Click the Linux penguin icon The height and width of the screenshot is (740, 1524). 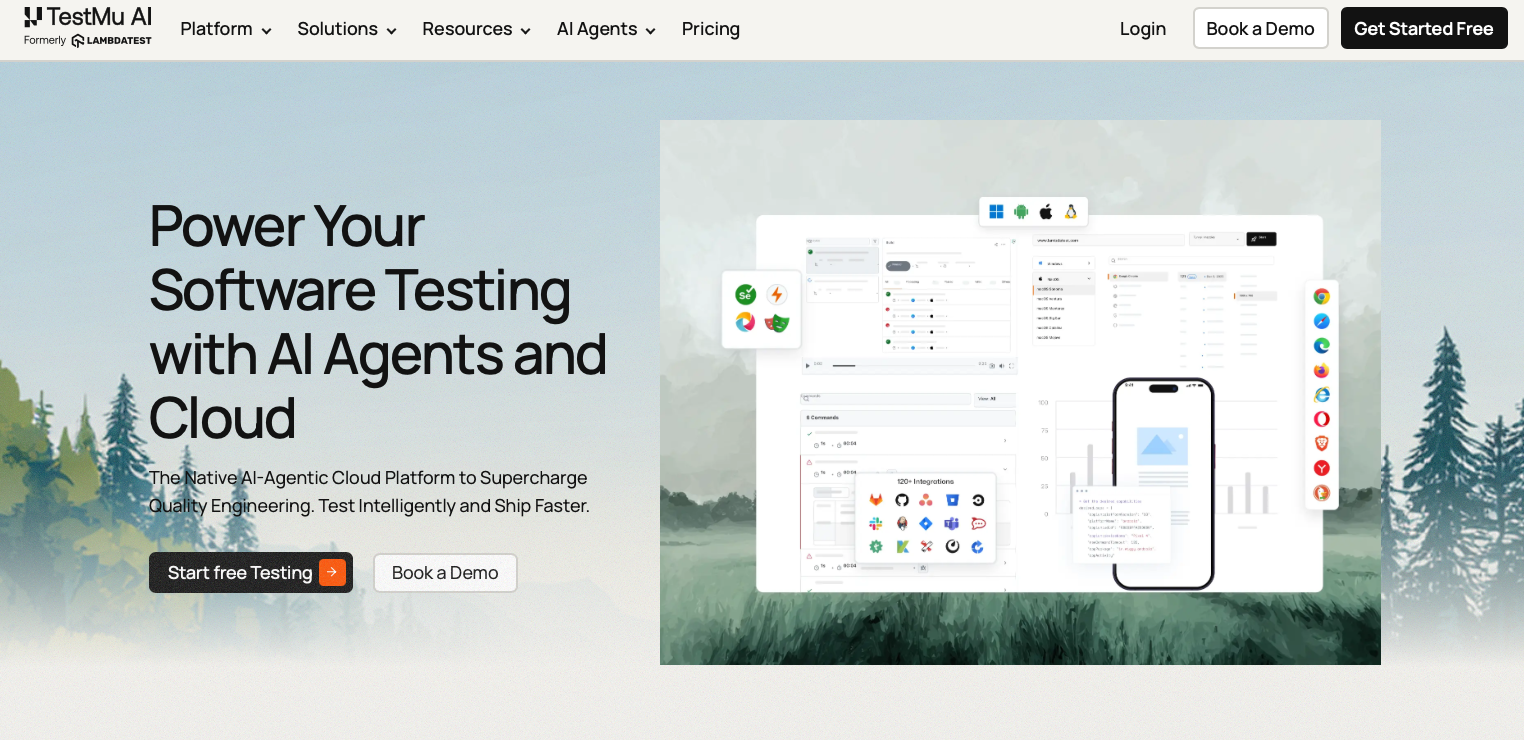(x=1070, y=211)
